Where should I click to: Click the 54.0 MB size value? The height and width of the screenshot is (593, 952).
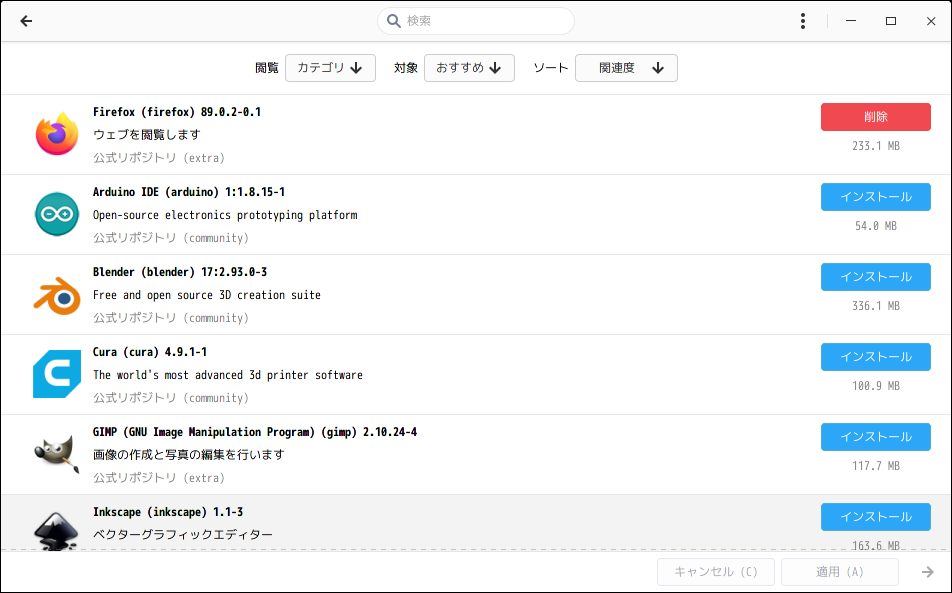pos(876,226)
